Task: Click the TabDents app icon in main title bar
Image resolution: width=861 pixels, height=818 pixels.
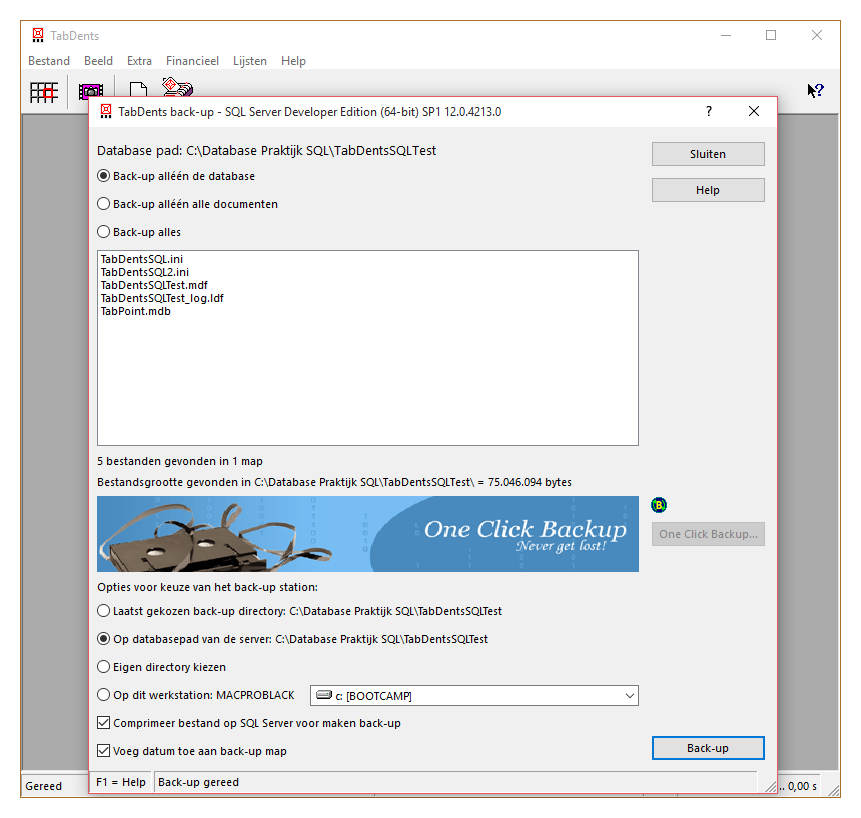Action: 38,36
